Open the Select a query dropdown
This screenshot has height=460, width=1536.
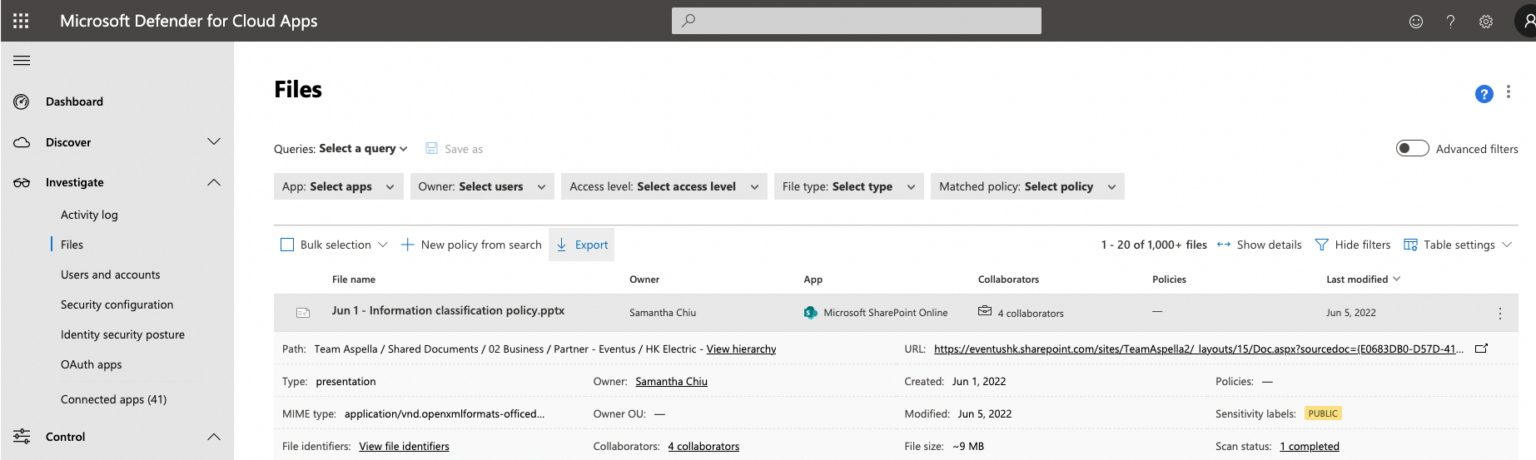[363, 149]
